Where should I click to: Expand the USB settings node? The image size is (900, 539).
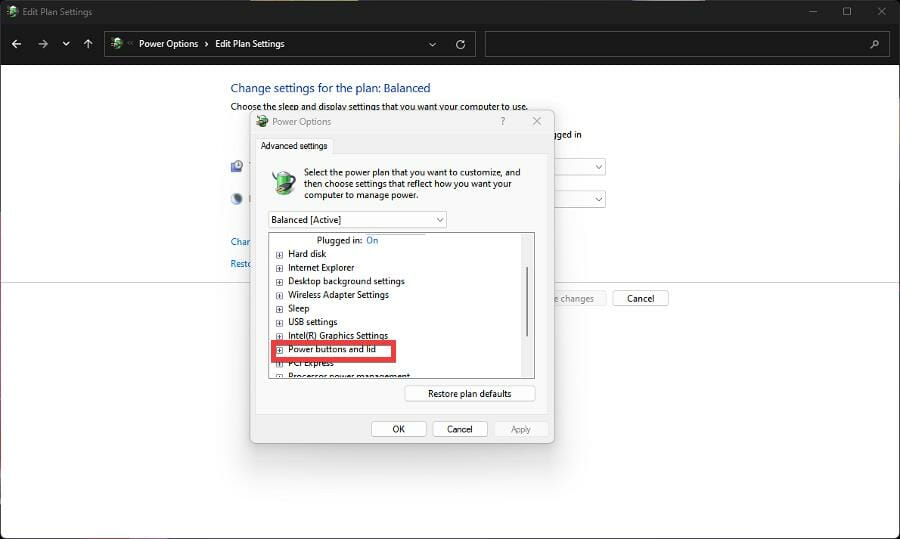[280, 323]
